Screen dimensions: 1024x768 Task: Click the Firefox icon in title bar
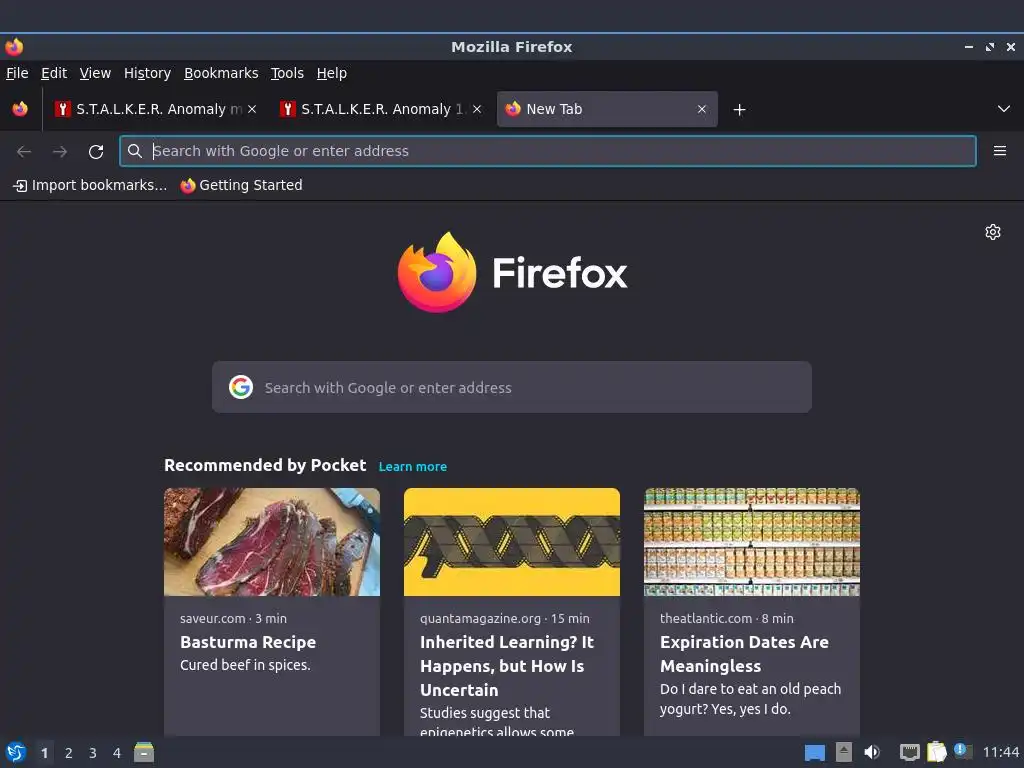(x=14, y=47)
